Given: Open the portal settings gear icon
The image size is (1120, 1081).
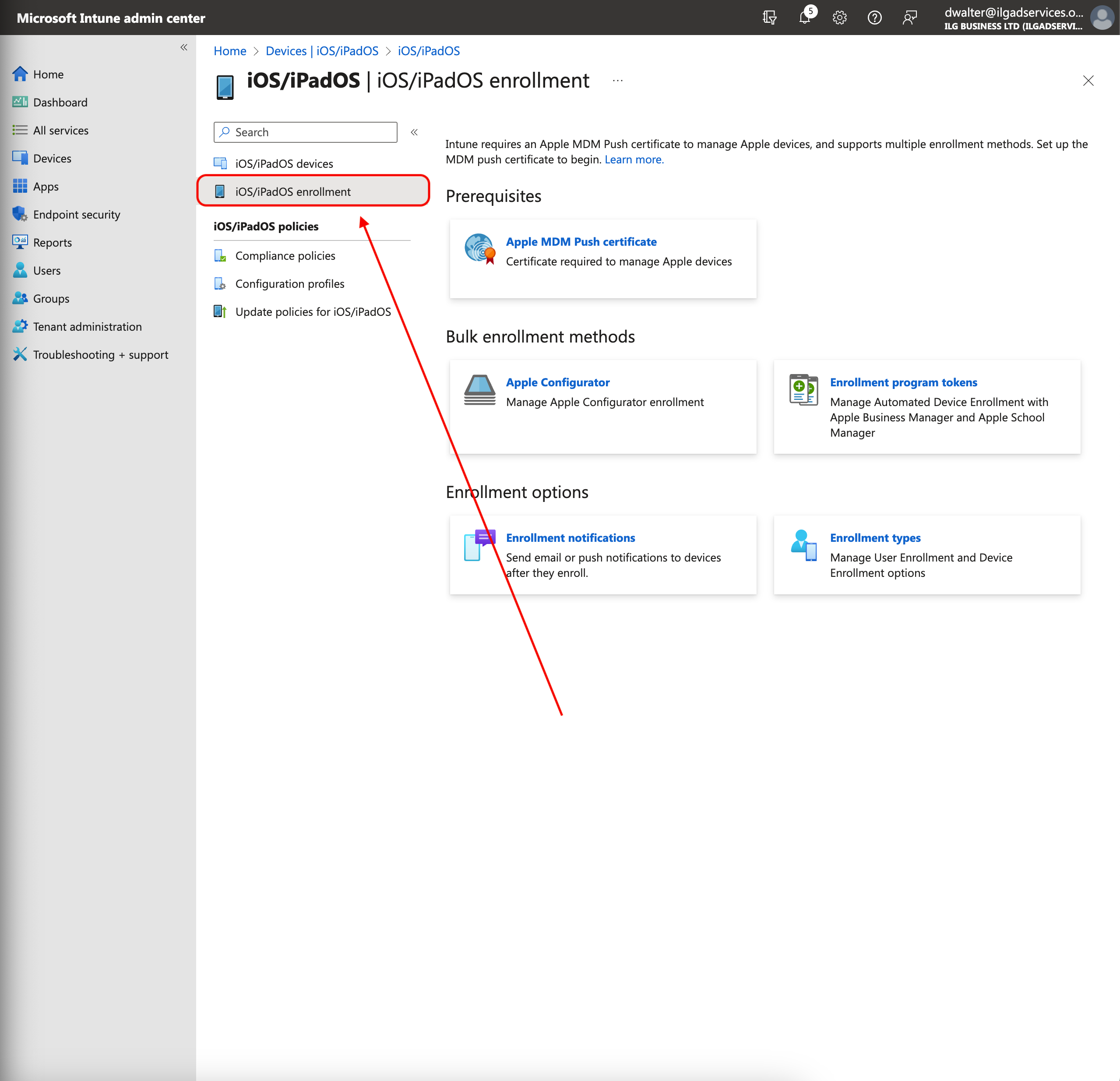Looking at the screenshot, I should pos(839,18).
